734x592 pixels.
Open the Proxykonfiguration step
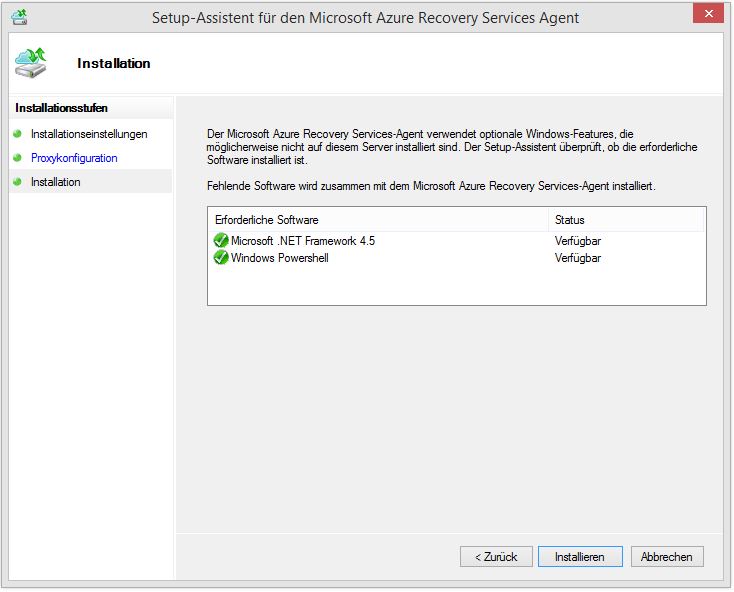(x=74, y=158)
